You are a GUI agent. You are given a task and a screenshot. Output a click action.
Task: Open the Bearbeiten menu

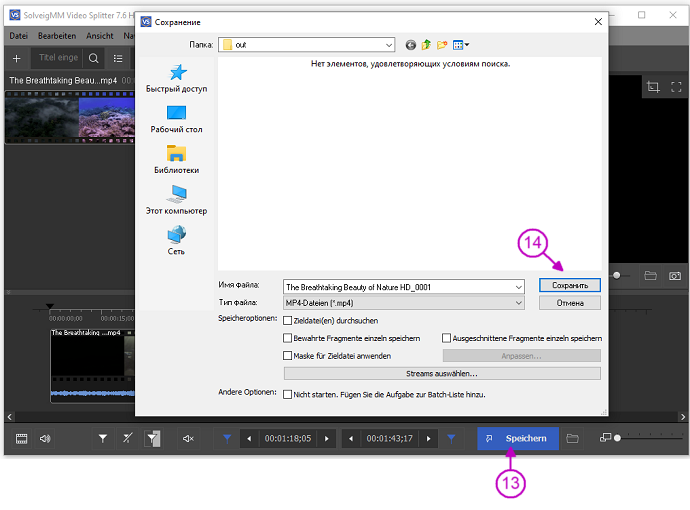(x=57, y=36)
